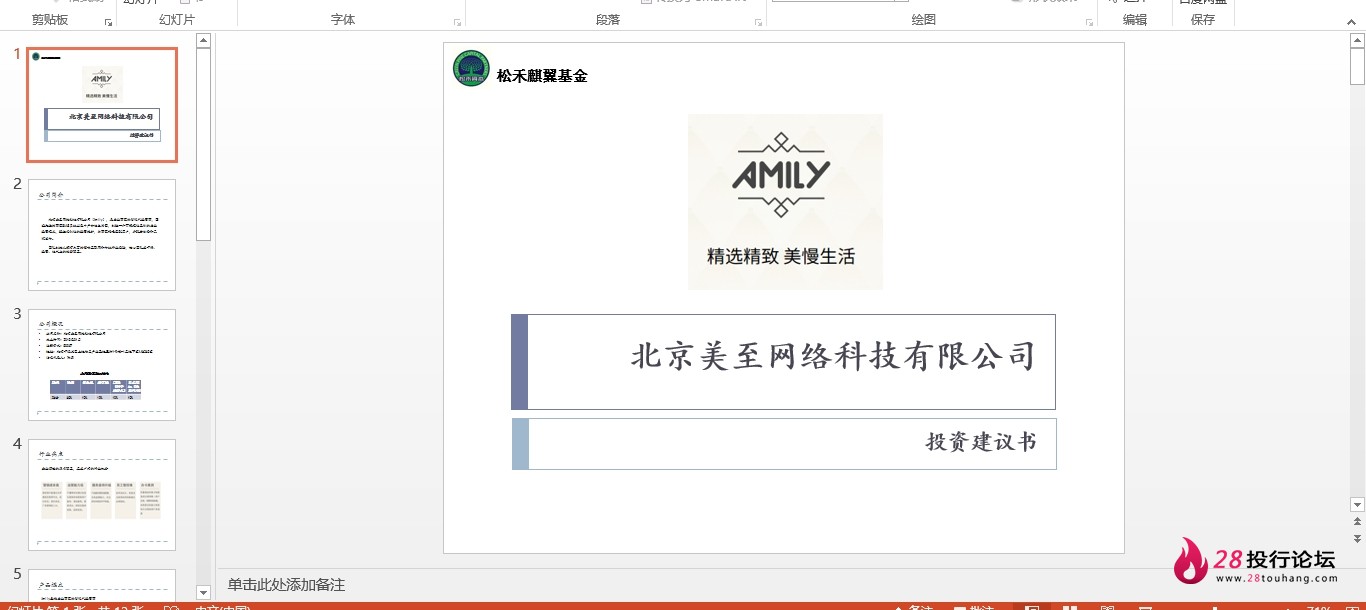Open the 剪贴板 (Clipboard) group dialog launcher
Image resolution: width=1366 pixels, height=610 pixels.
[x=108, y=21]
